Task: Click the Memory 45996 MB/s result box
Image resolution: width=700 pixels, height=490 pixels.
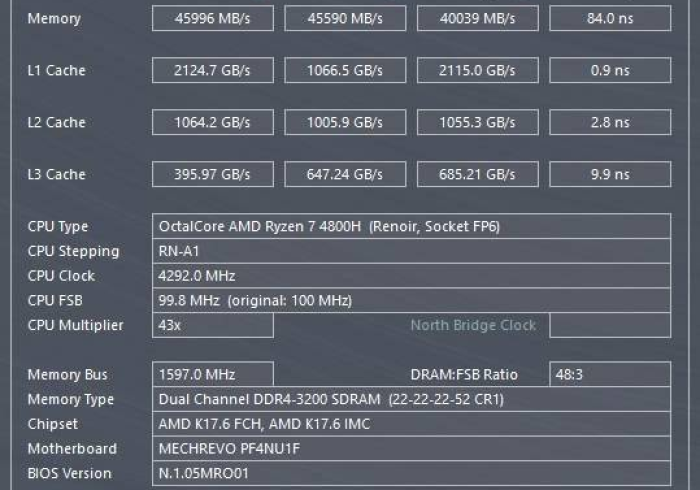Action: [212, 18]
